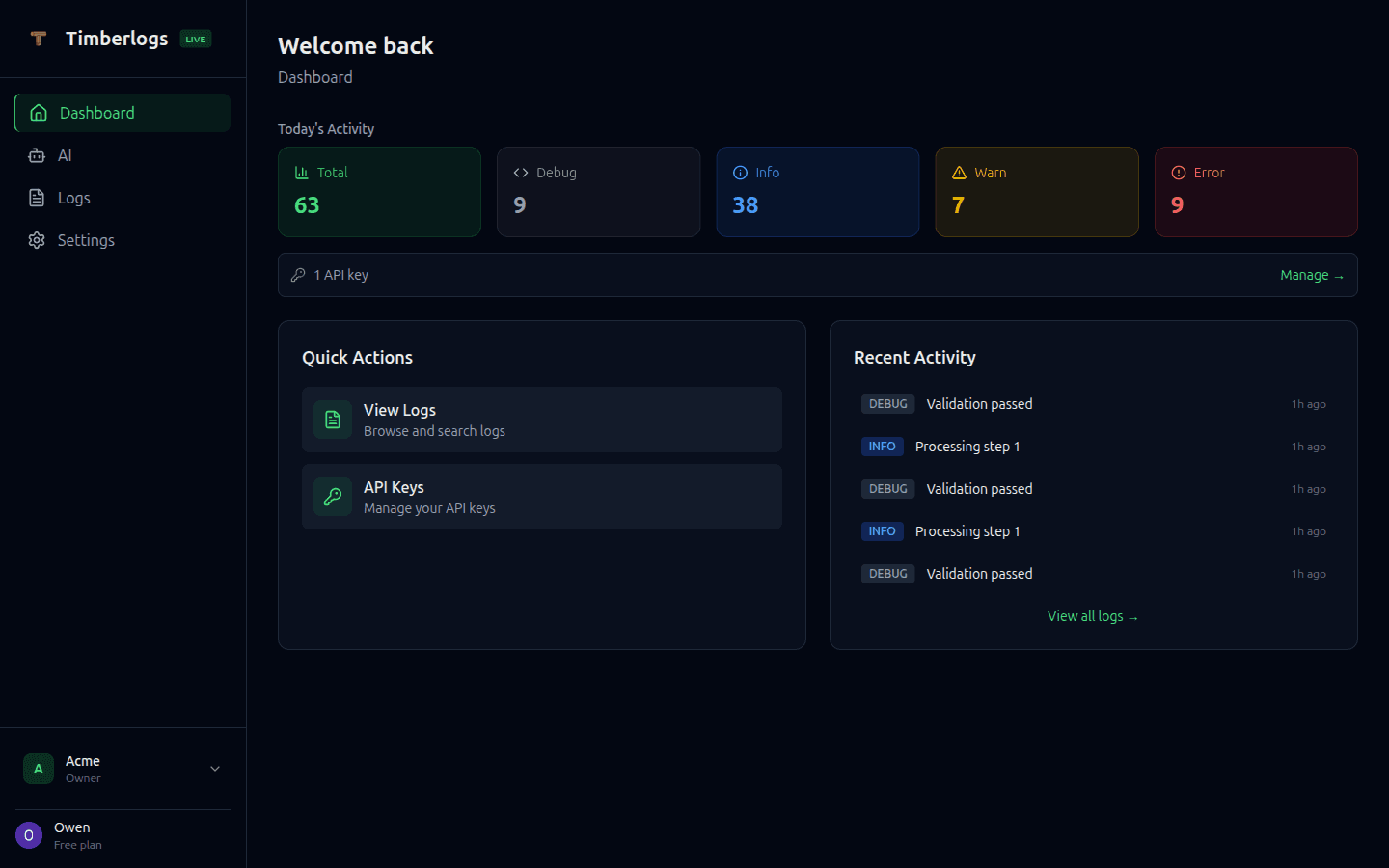Click the key icon in API Keys action

point(332,497)
